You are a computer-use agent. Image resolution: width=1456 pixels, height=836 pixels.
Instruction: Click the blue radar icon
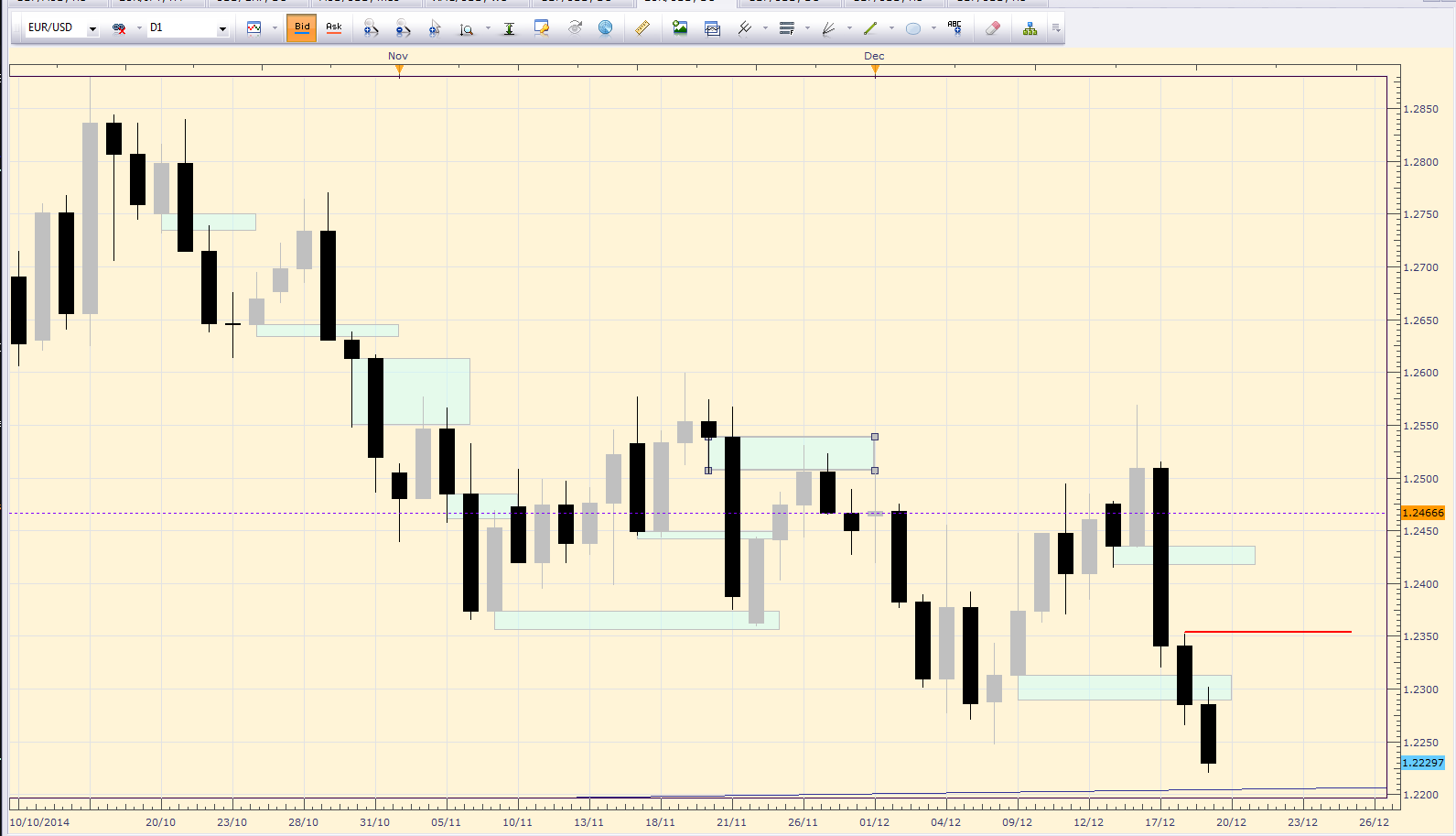point(605,28)
